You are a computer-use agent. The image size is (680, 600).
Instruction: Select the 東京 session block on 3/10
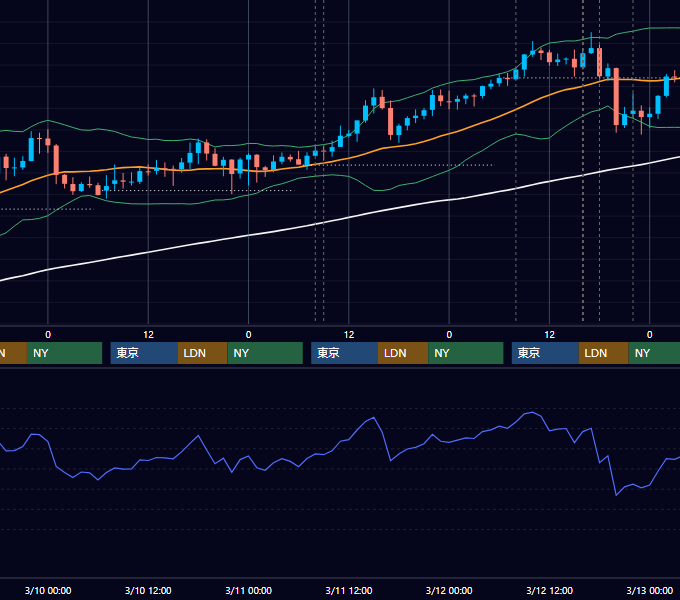(x=144, y=353)
